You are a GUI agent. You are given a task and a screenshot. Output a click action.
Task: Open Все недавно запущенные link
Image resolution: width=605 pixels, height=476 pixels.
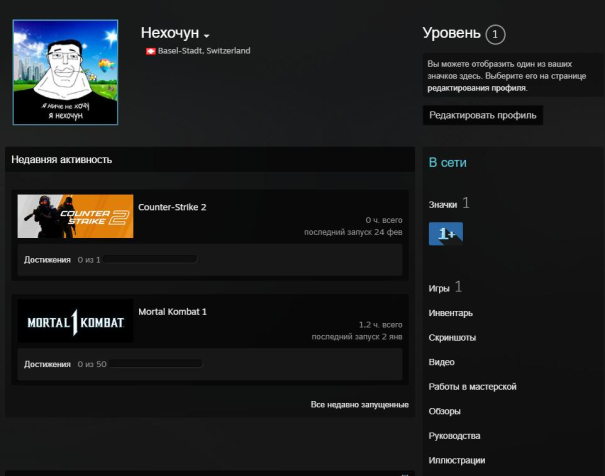click(359, 405)
